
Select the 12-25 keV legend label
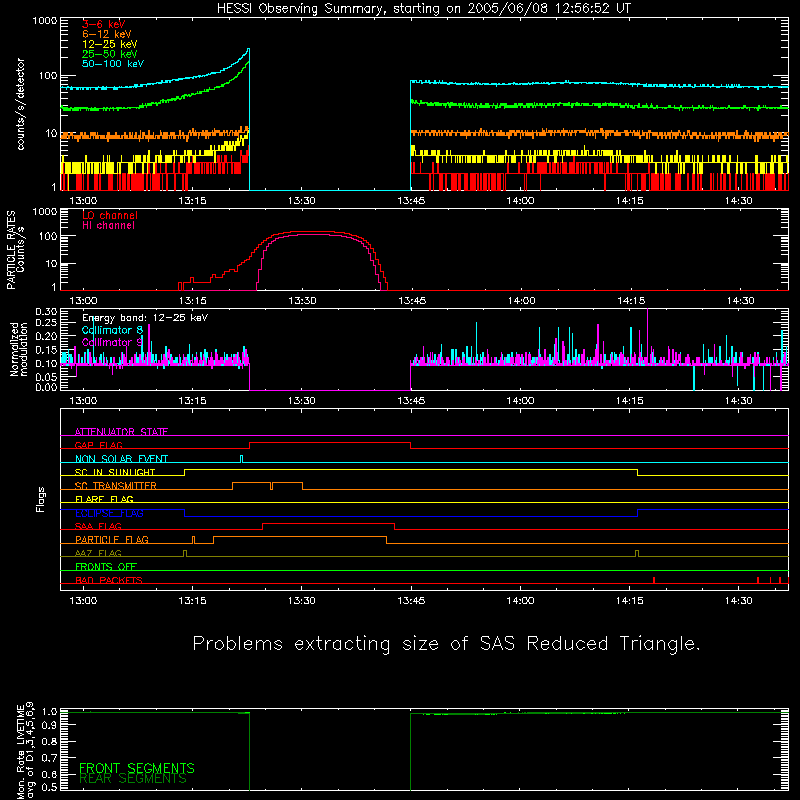(x=110, y=44)
